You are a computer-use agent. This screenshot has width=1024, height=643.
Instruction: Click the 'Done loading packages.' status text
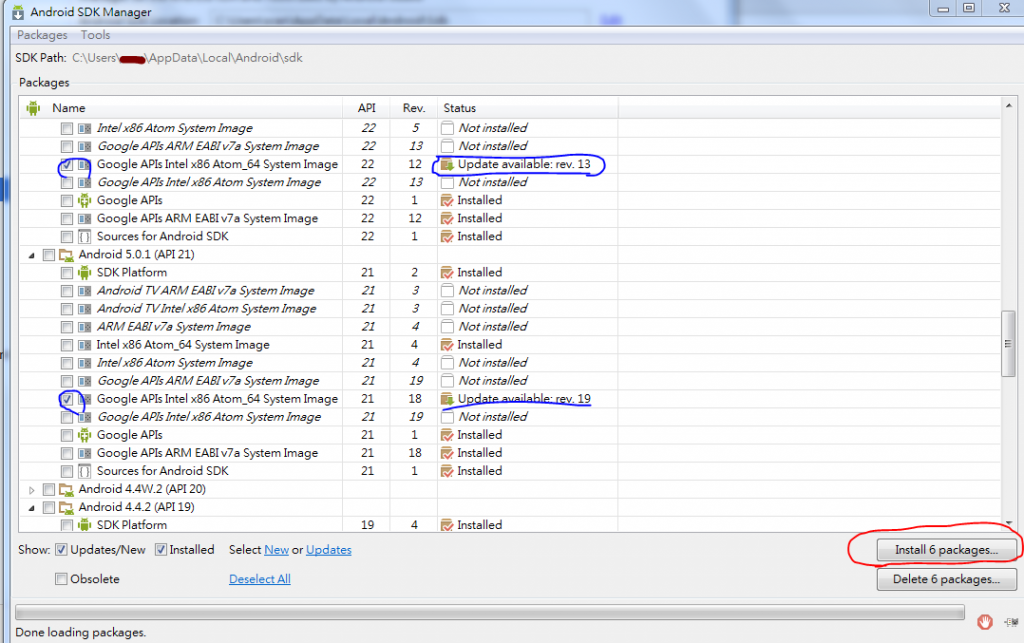[80, 633]
